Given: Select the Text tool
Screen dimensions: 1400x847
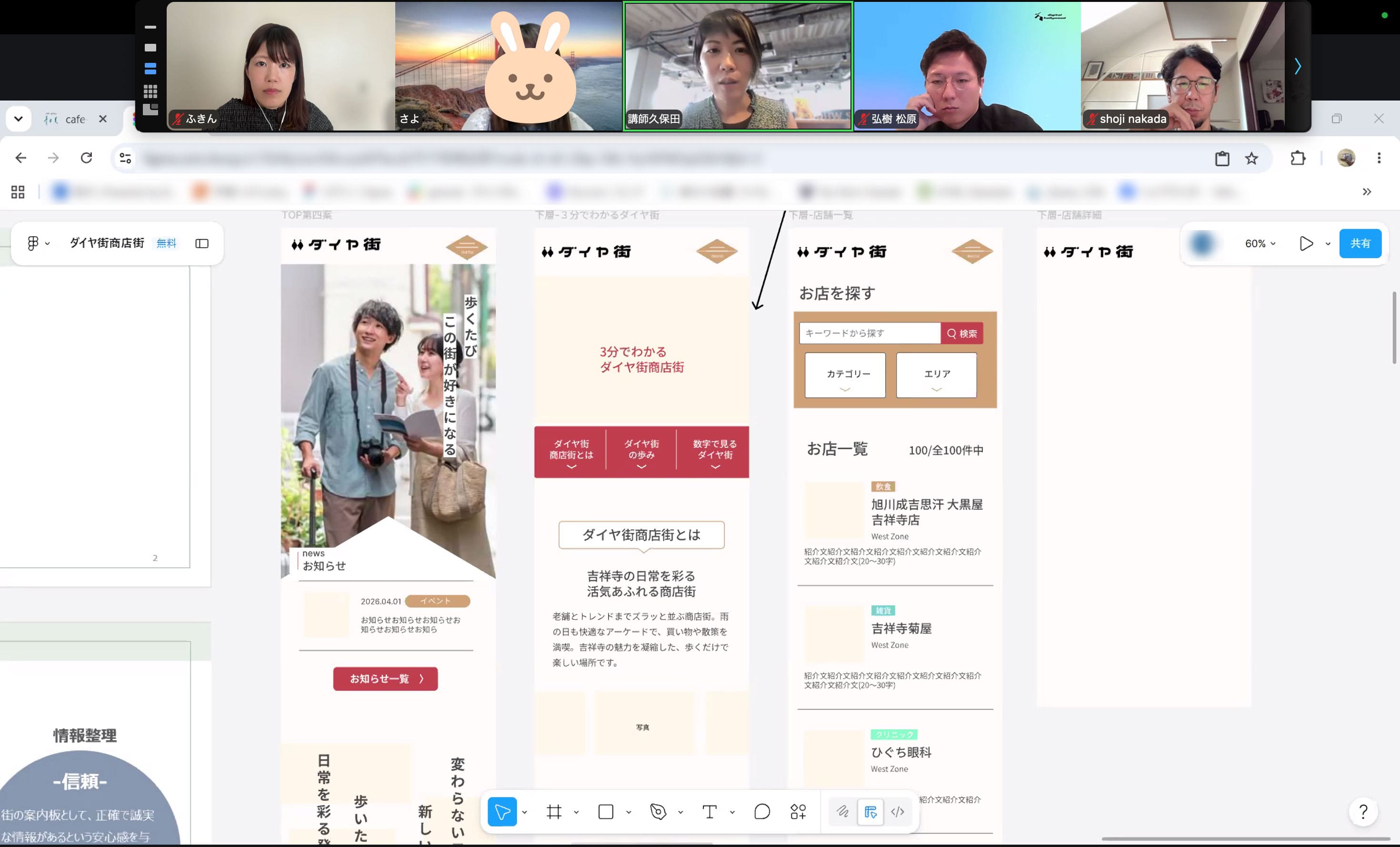Looking at the screenshot, I should [x=710, y=812].
